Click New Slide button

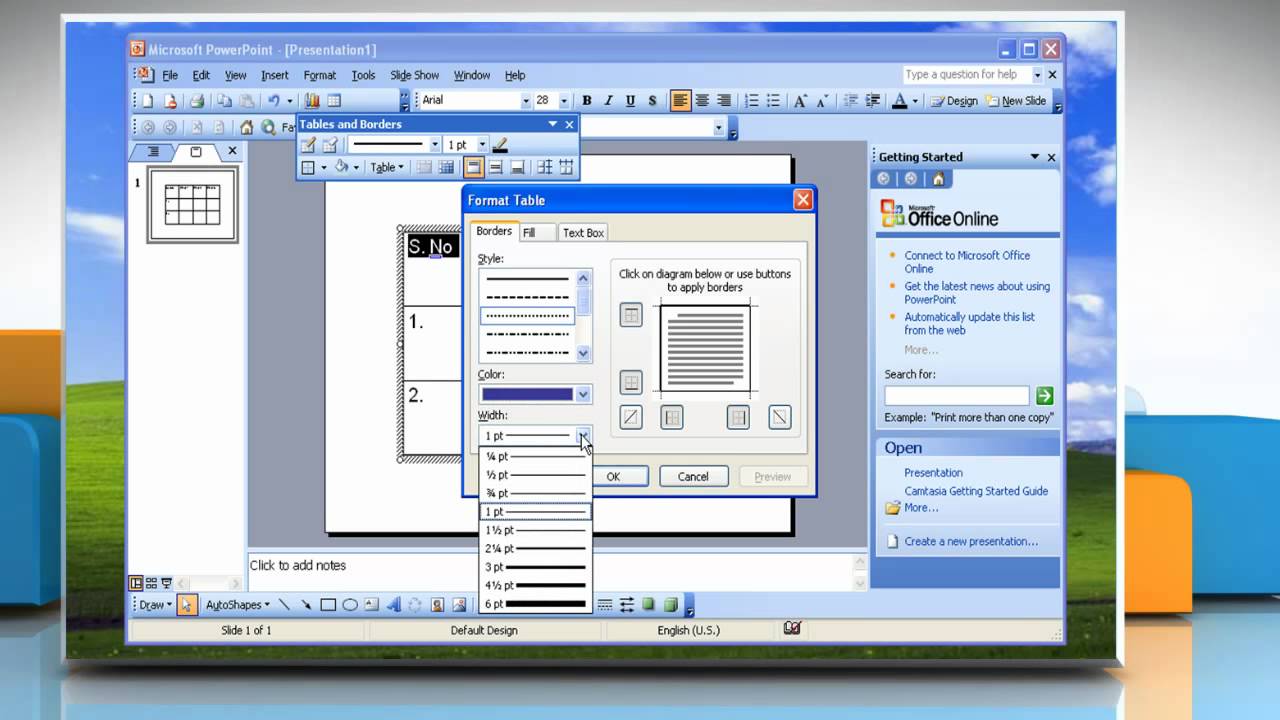pyautogui.click(x=1016, y=101)
